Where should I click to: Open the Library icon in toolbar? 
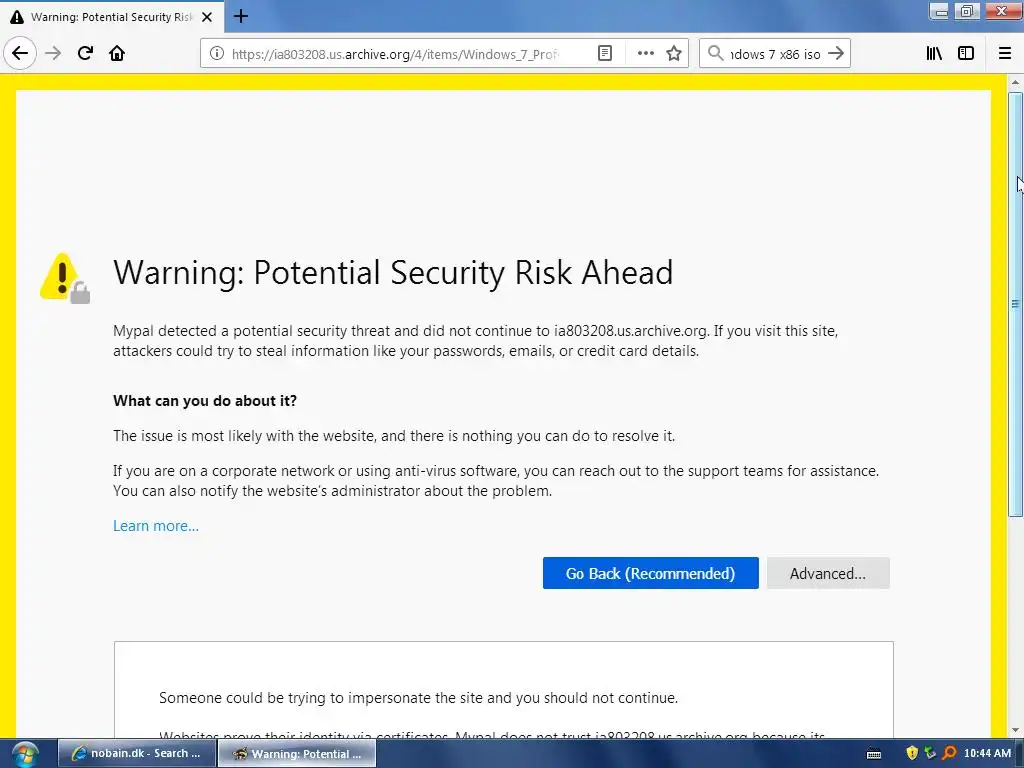(x=934, y=54)
